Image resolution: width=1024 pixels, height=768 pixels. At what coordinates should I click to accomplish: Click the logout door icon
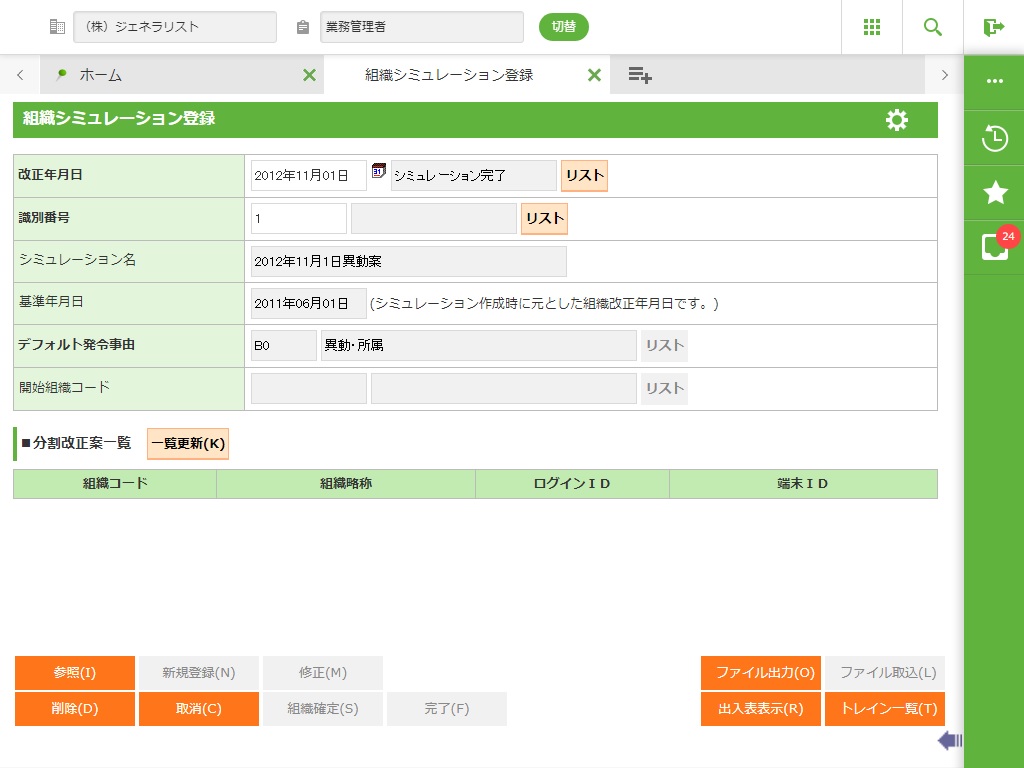993,27
